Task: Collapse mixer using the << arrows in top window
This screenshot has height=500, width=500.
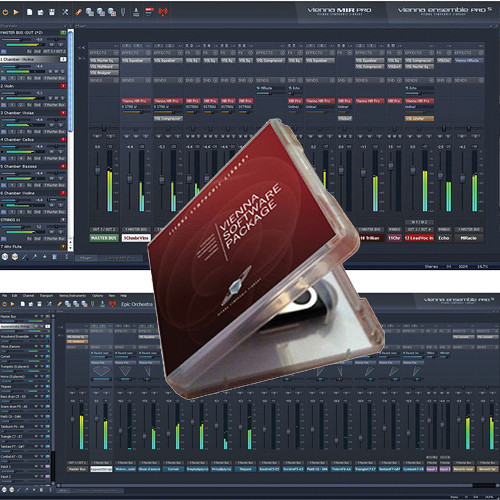Action: pyautogui.click(x=81, y=48)
